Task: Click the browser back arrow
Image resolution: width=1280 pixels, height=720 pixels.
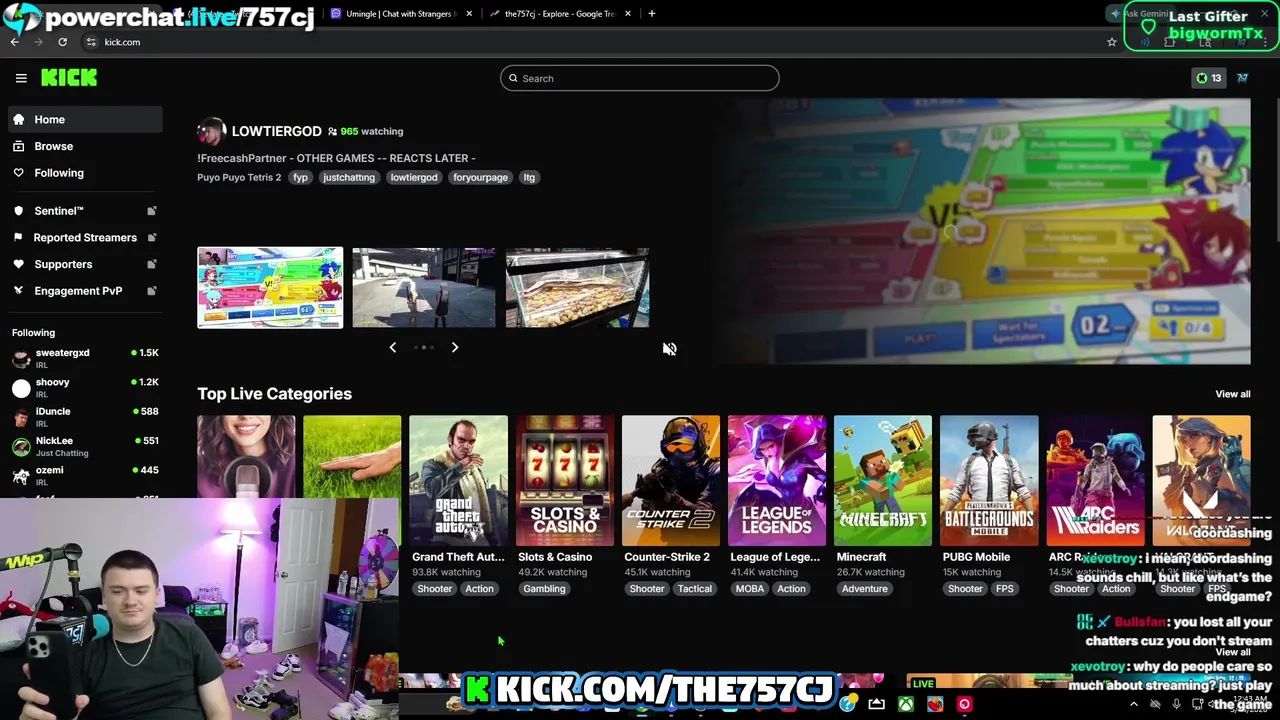Action: pyautogui.click(x=15, y=42)
